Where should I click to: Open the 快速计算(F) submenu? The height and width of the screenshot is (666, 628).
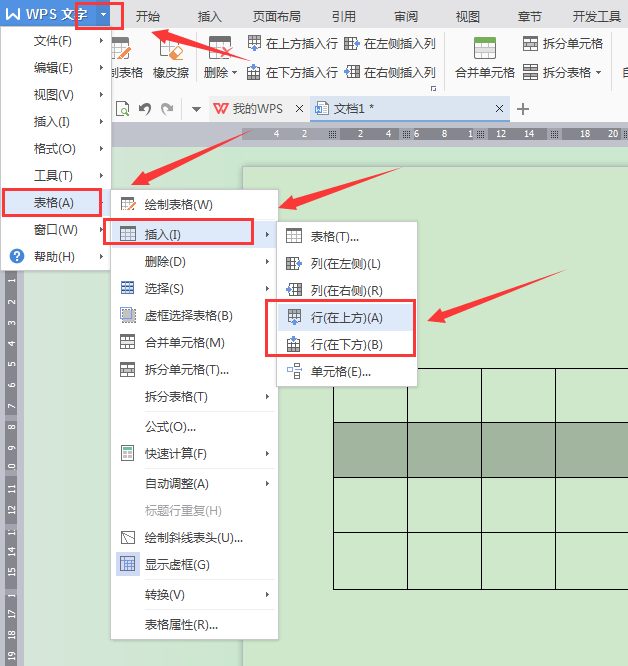194,454
